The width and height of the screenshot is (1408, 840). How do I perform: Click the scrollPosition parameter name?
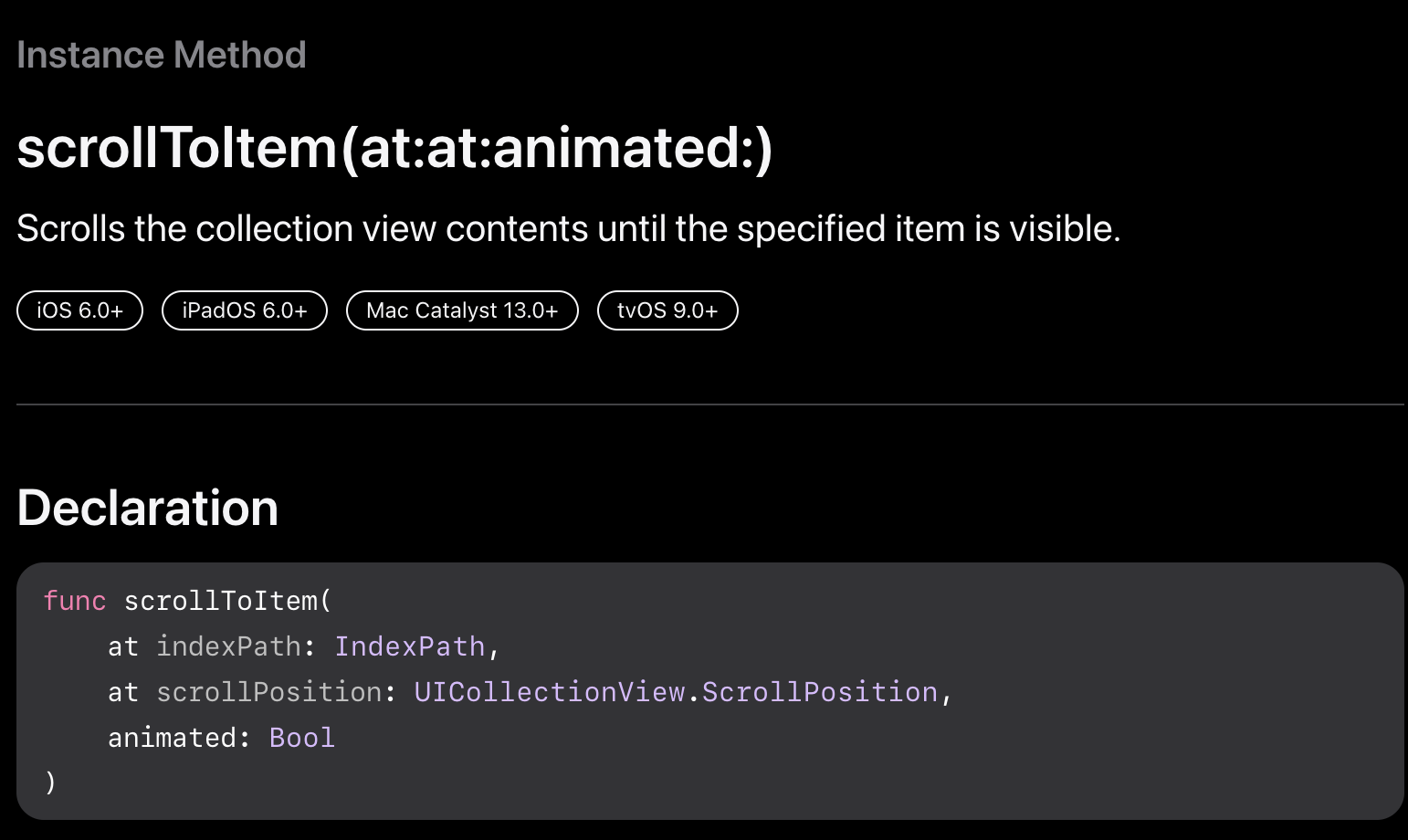269,692
